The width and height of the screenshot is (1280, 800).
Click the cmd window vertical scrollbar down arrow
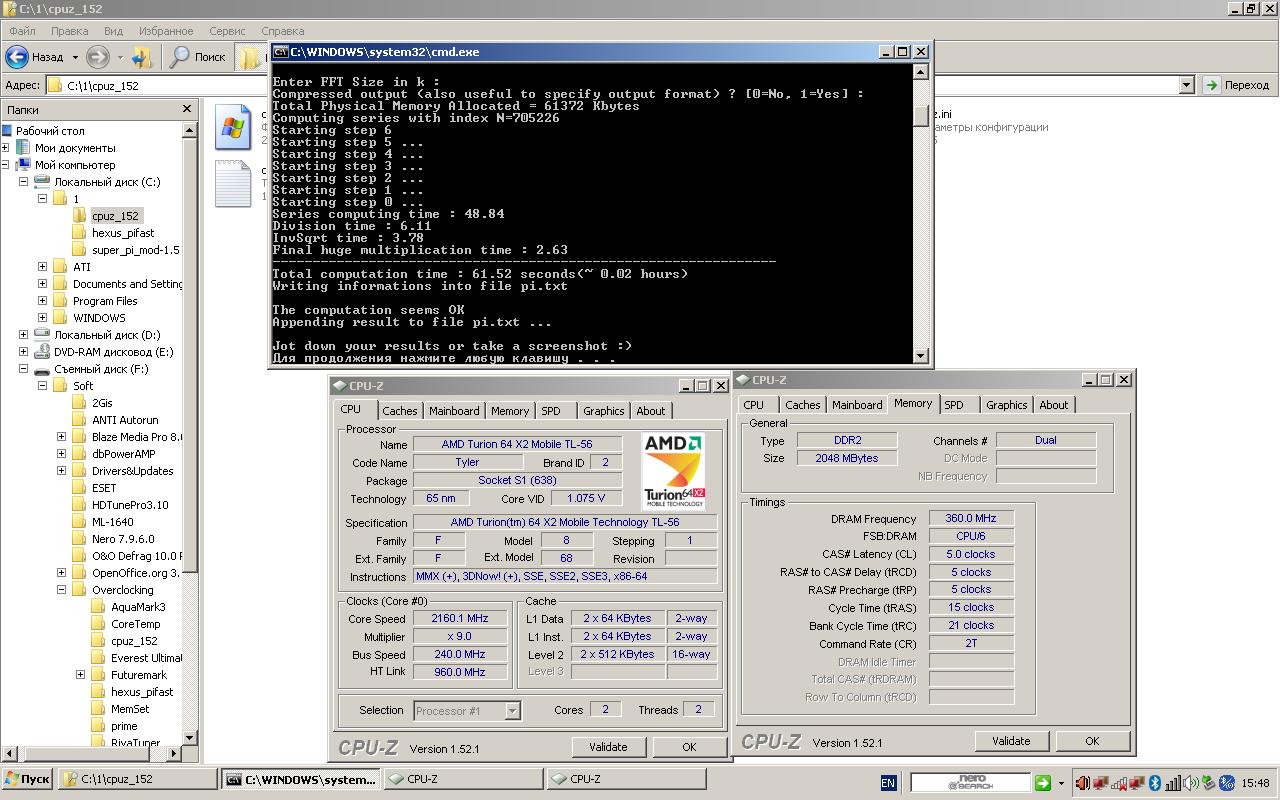click(x=921, y=355)
